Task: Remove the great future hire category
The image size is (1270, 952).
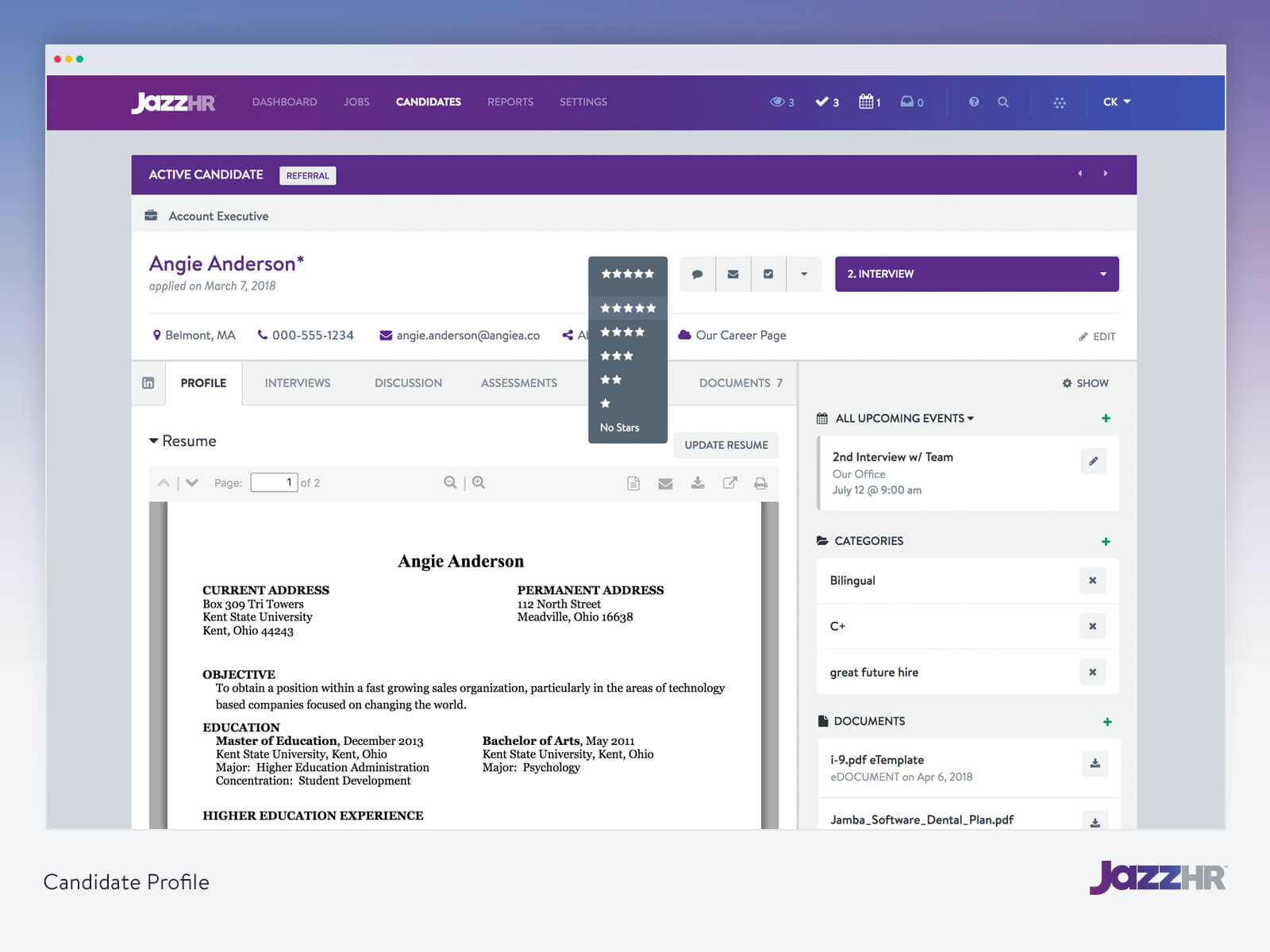Action: pos(1093,672)
